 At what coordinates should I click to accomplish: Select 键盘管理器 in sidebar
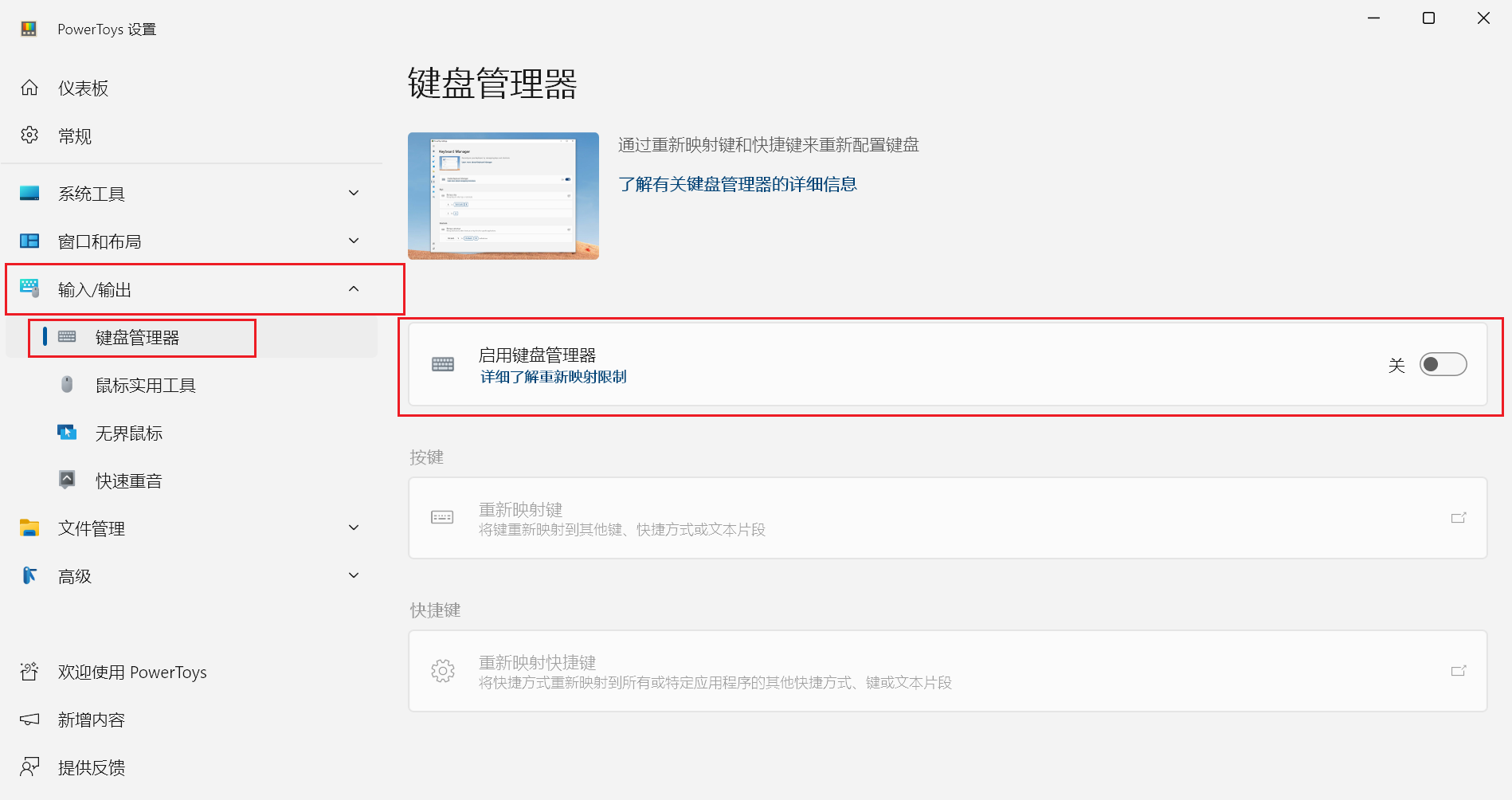191,337
